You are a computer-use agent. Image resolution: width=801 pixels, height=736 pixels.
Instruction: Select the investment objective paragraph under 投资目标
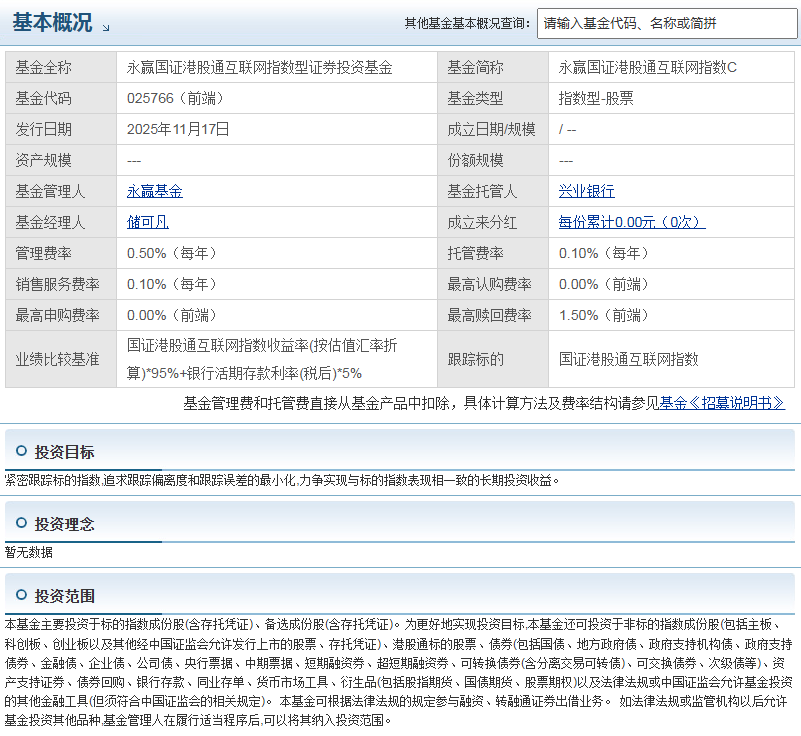[x=281, y=480]
